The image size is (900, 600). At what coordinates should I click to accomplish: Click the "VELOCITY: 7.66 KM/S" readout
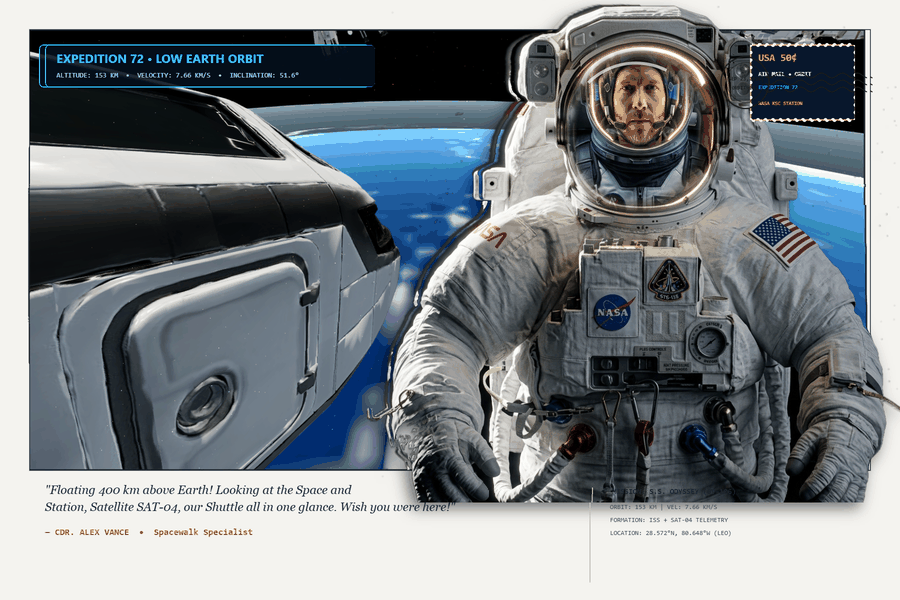click(x=173, y=75)
